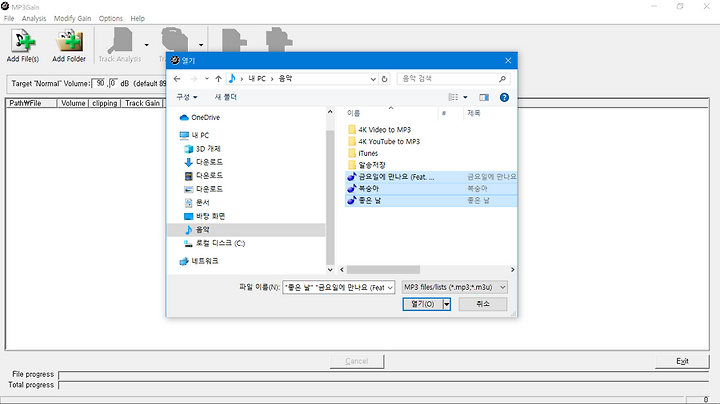The image size is (720, 404).
Task: Open the Track Gain dropdown arrow
Action: pyautogui.click(x=201, y=45)
